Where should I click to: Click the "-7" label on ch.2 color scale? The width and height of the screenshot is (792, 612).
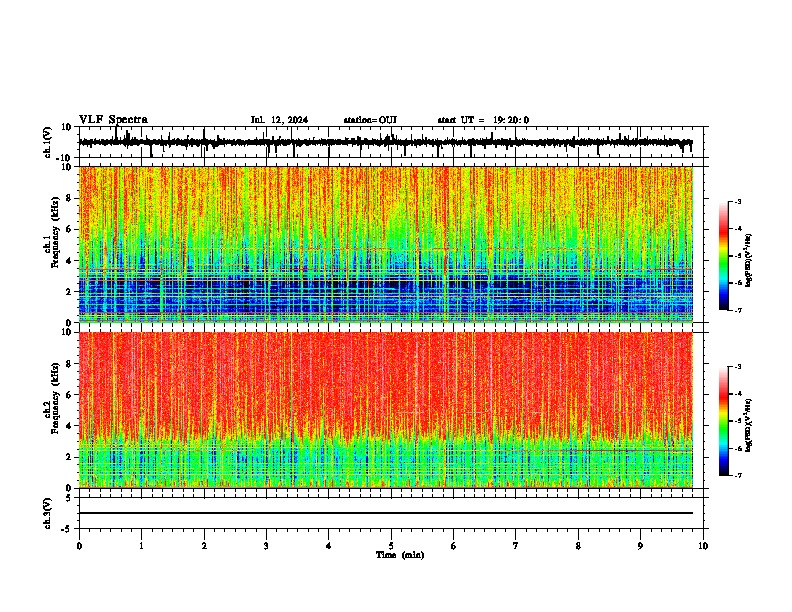(737, 475)
